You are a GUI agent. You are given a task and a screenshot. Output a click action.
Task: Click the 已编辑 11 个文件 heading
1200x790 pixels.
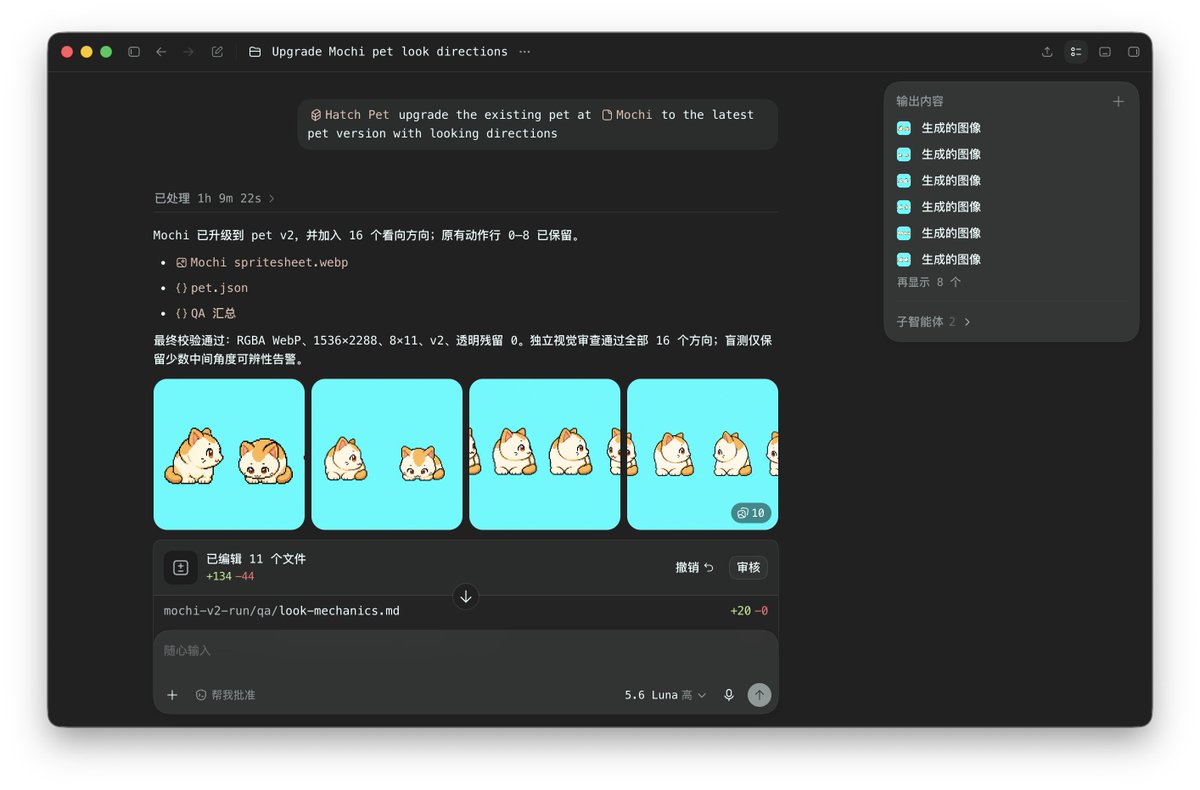tap(256, 559)
